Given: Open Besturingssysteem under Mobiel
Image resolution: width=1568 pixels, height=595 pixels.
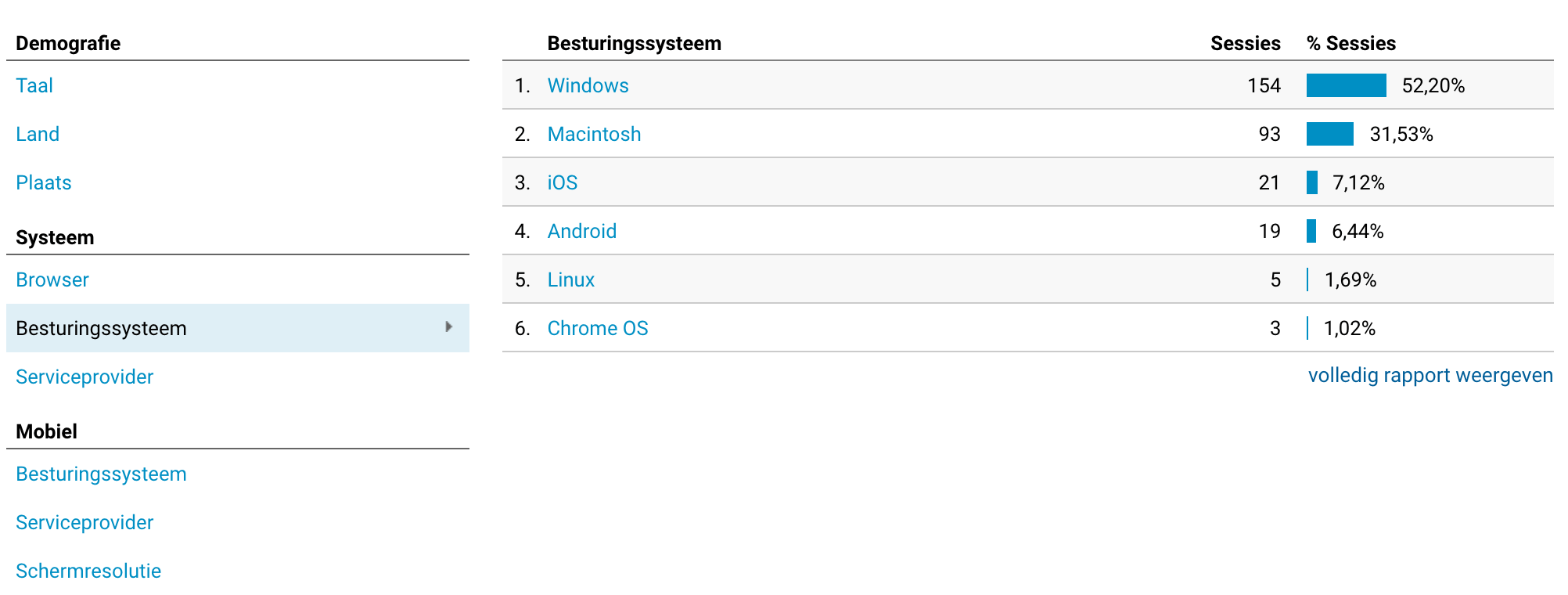Looking at the screenshot, I should (x=101, y=474).
